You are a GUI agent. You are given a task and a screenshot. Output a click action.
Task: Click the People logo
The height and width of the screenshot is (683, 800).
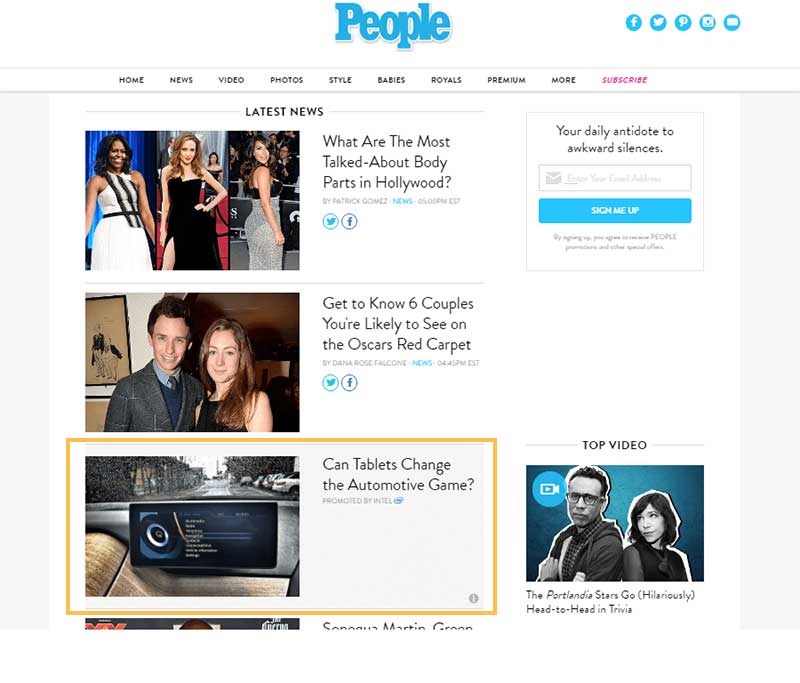point(393,24)
